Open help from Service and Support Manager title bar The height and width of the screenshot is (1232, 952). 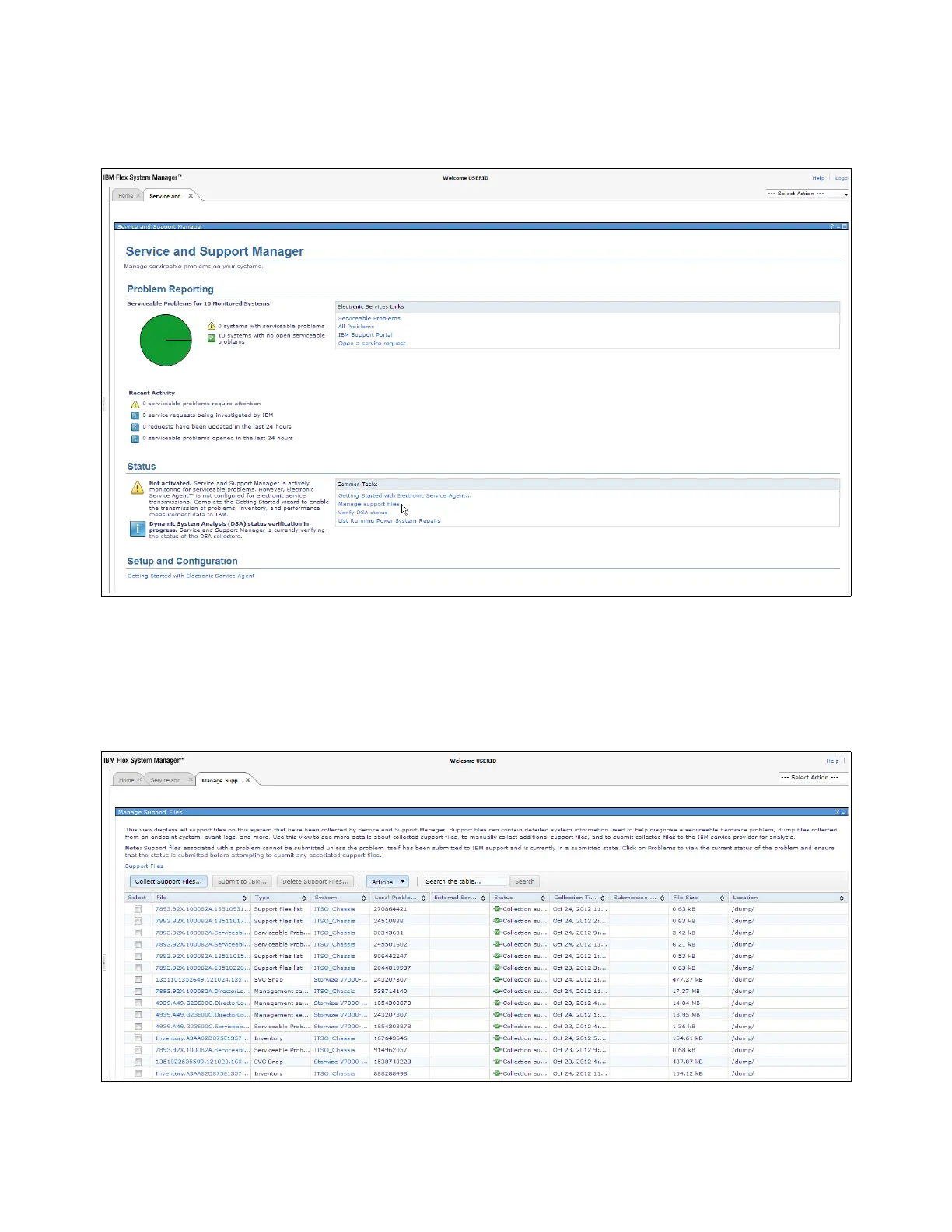point(832,226)
